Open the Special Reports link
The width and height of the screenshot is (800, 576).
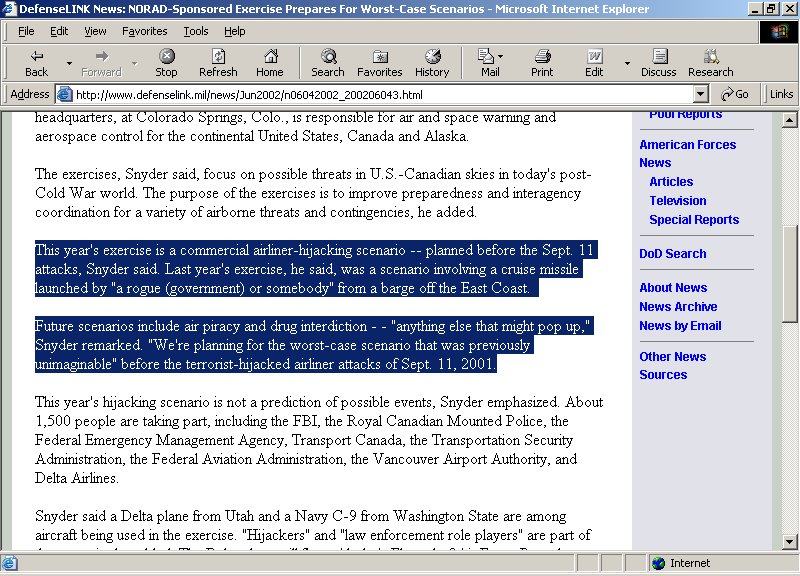click(x=694, y=219)
